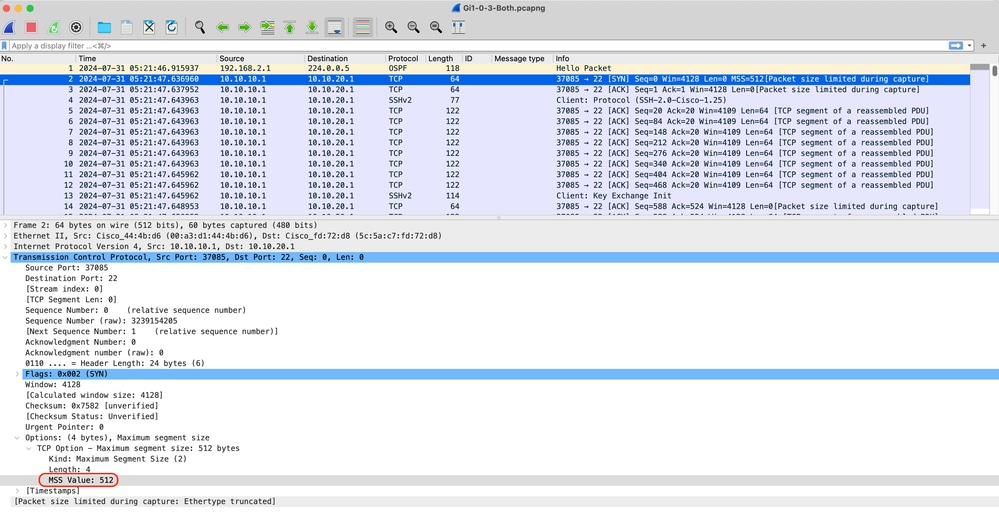999x513 pixels.
Task: Sort by the Time column header
Action: (x=147, y=59)
